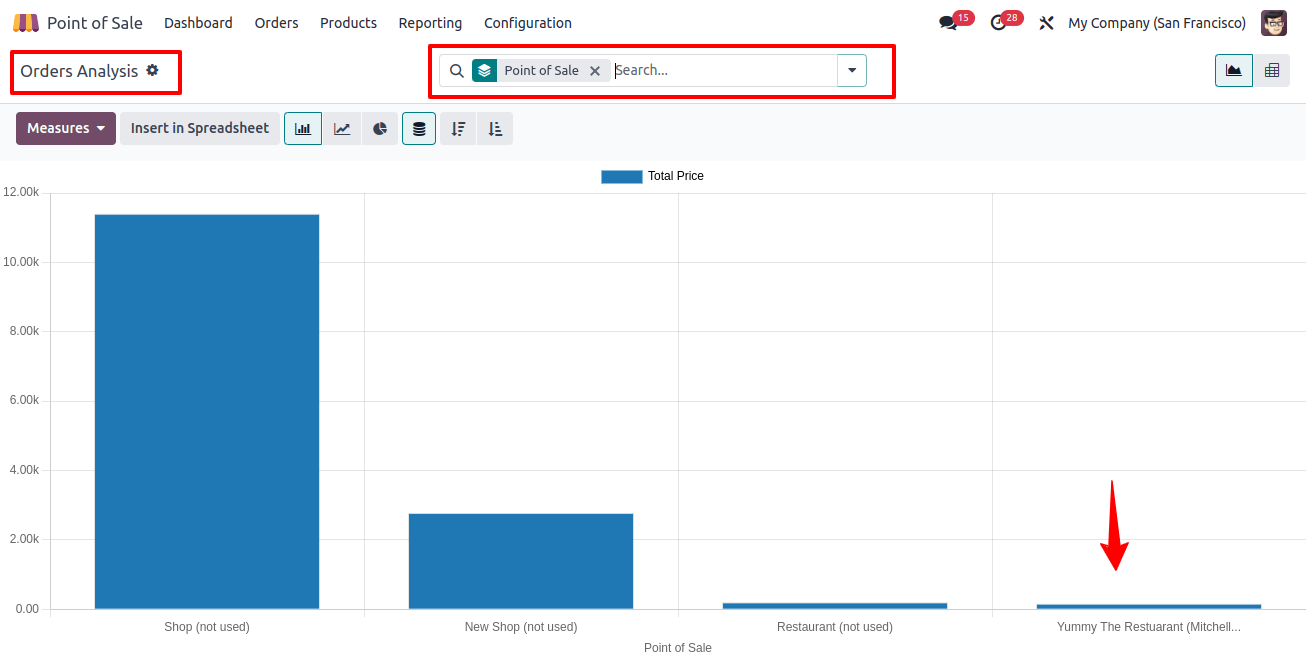Open company switcher My Company (San Francisco)

tap(1157, 23)
